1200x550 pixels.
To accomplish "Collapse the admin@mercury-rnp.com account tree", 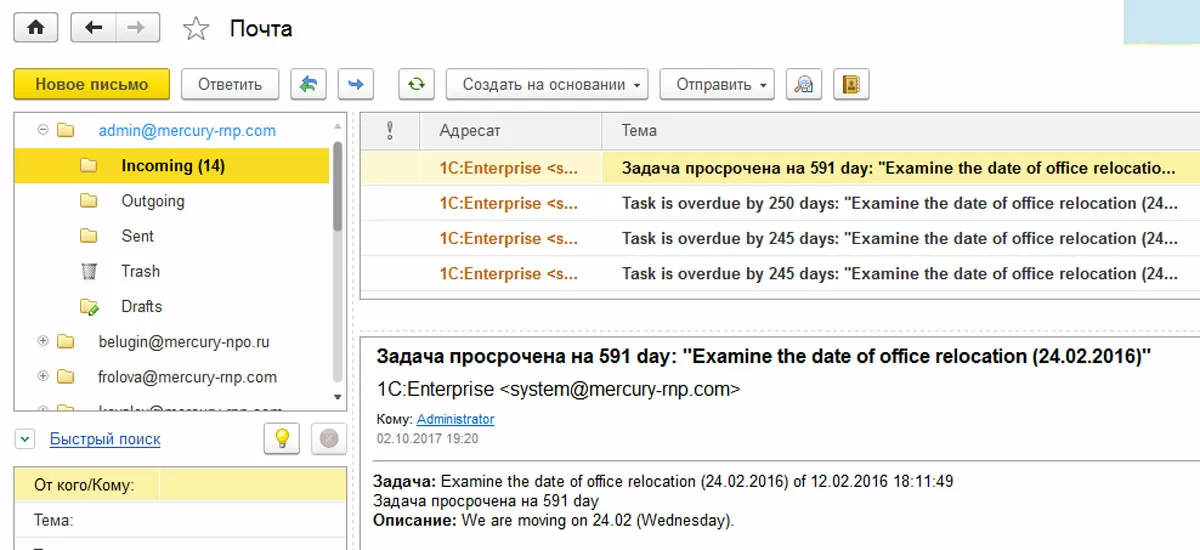I will pyautogui.click(x=43, y=130).
